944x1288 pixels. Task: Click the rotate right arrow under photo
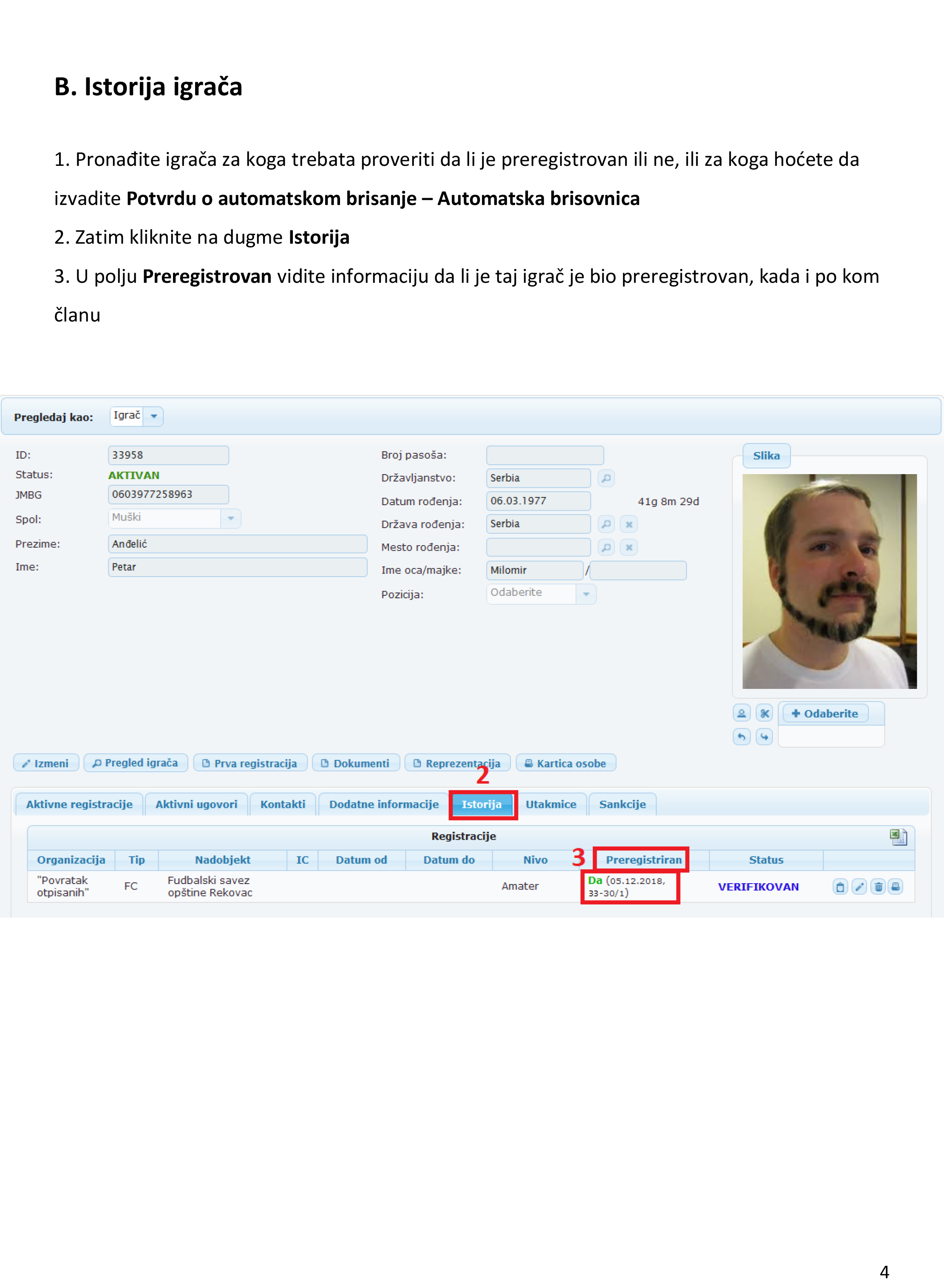[764, 736]
